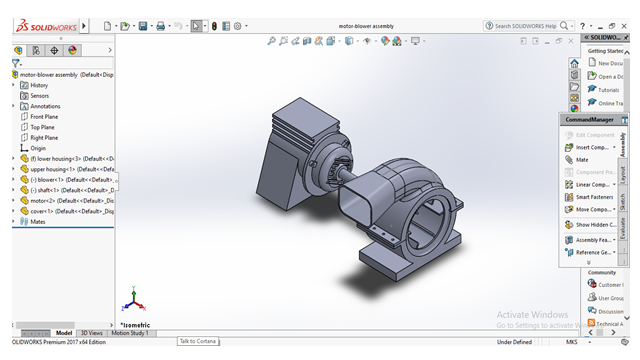Click the Mate paperclip icon
The height and width of the screenshot is (360, 640).
point(569,160)
